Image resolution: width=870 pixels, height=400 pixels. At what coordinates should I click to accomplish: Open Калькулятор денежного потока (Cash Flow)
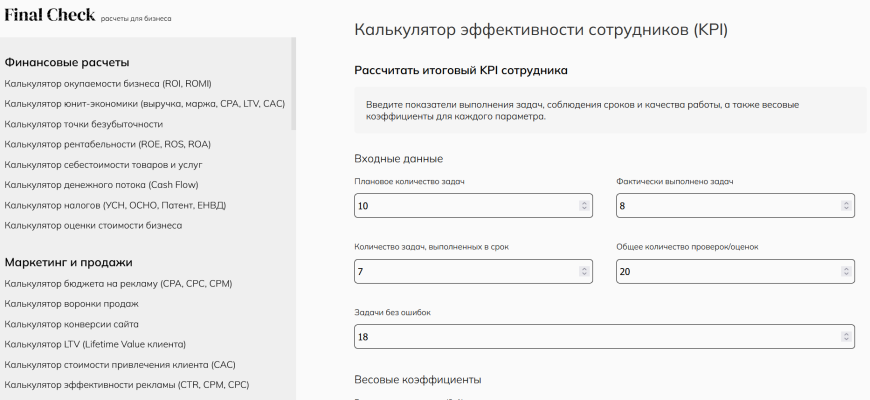coord(101,185)
